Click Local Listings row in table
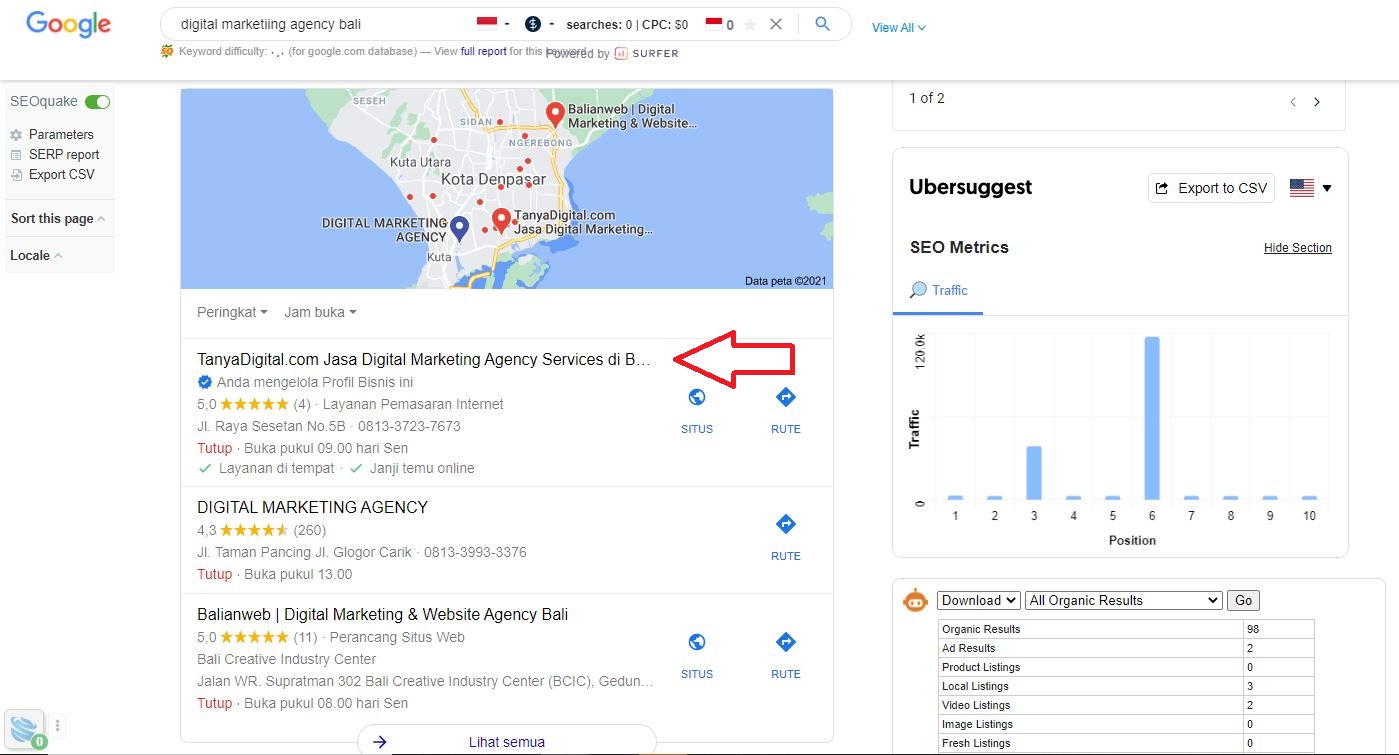Screen dimensions: 1399x755 [1126, 686]
